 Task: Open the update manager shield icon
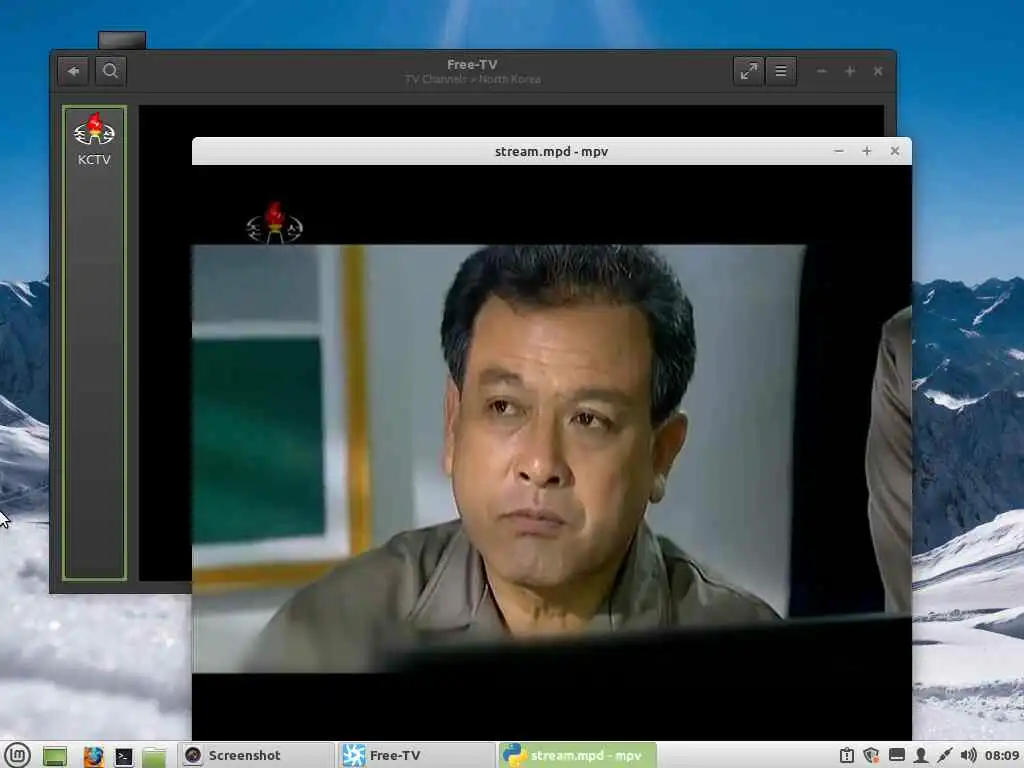(x=871, y=756)
